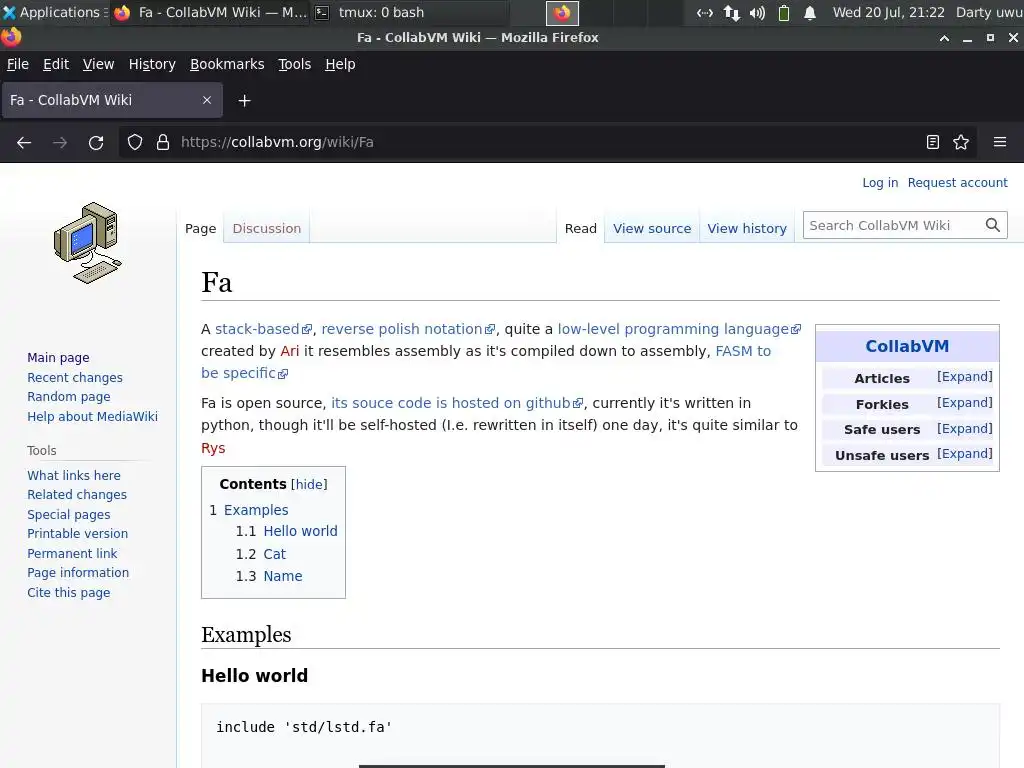This screenshot has width=1024, height=768.
Task: Open the Tools menu
Action: (x=295, y=64)
